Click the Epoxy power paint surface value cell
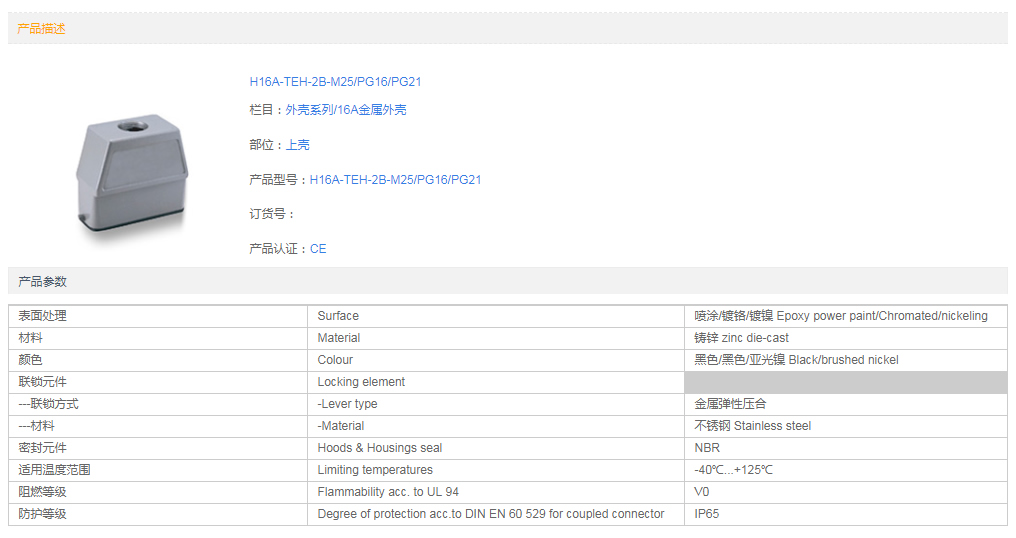 840,316
